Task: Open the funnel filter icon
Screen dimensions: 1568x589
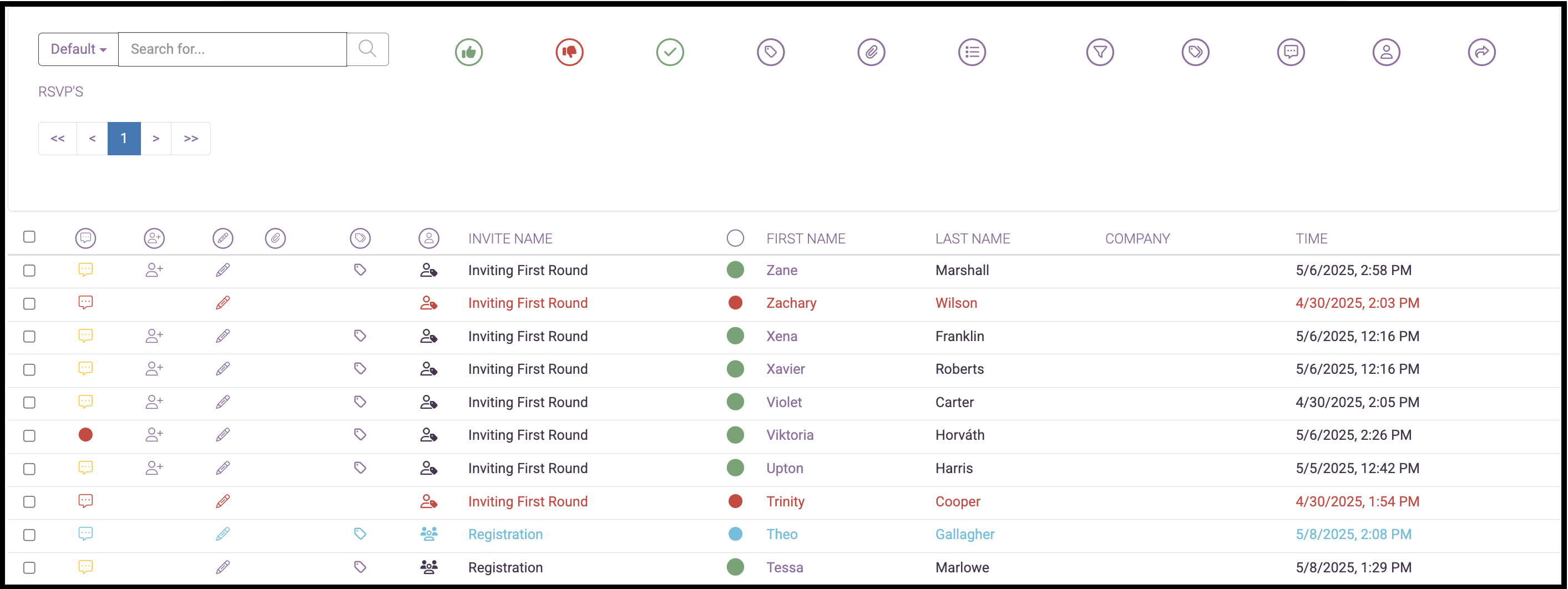Action: click(x=1100, y=52)
